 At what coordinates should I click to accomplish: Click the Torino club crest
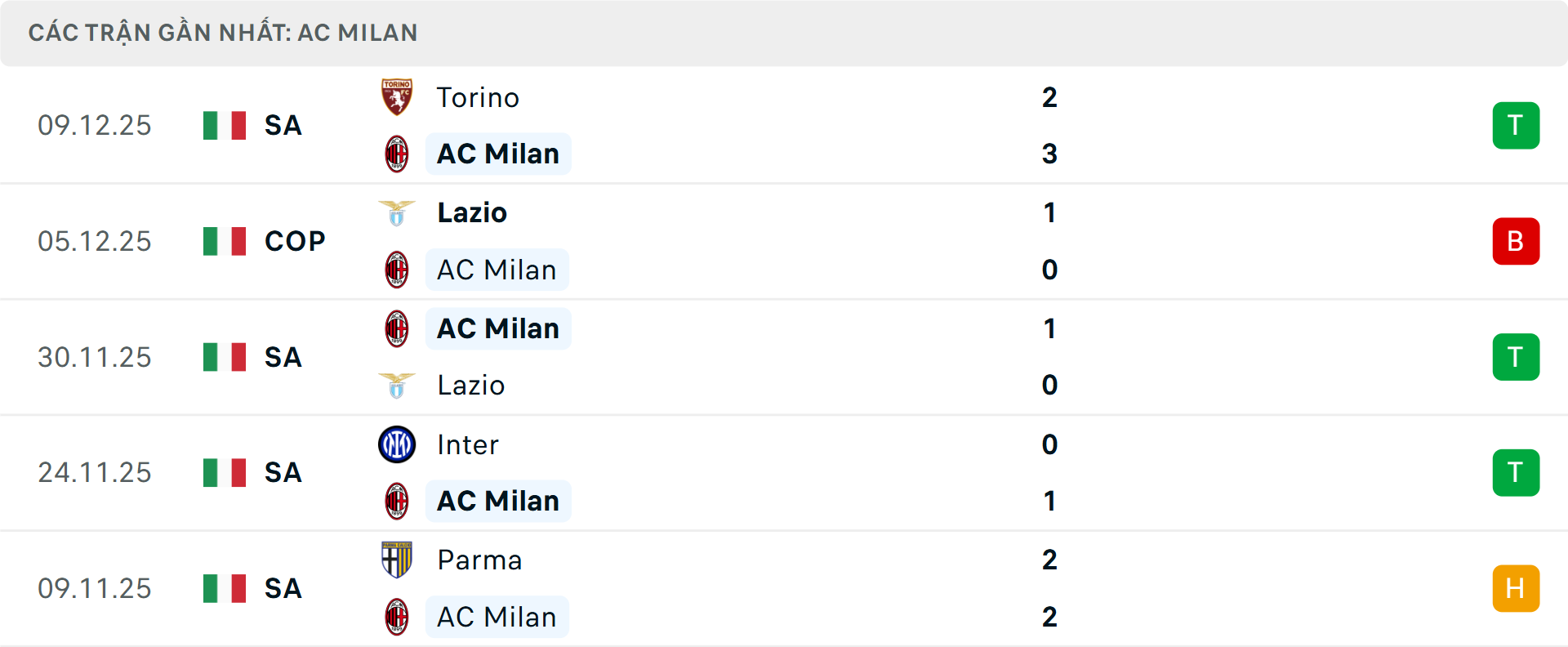tap(397, 97)
